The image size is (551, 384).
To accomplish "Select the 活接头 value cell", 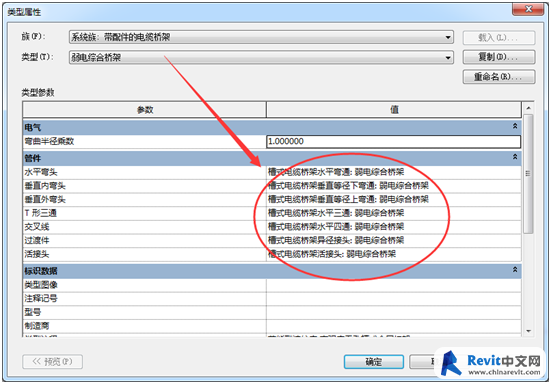I will 394,254.
